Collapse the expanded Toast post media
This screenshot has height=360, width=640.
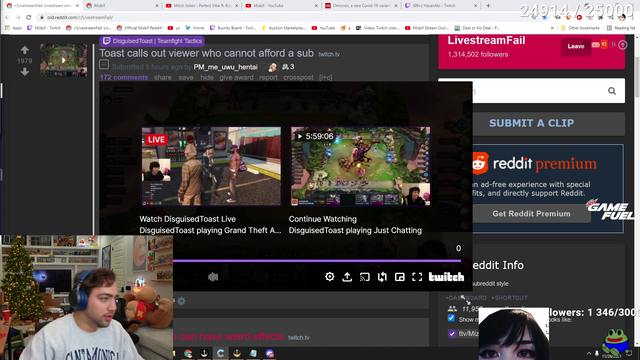(104, 64)
